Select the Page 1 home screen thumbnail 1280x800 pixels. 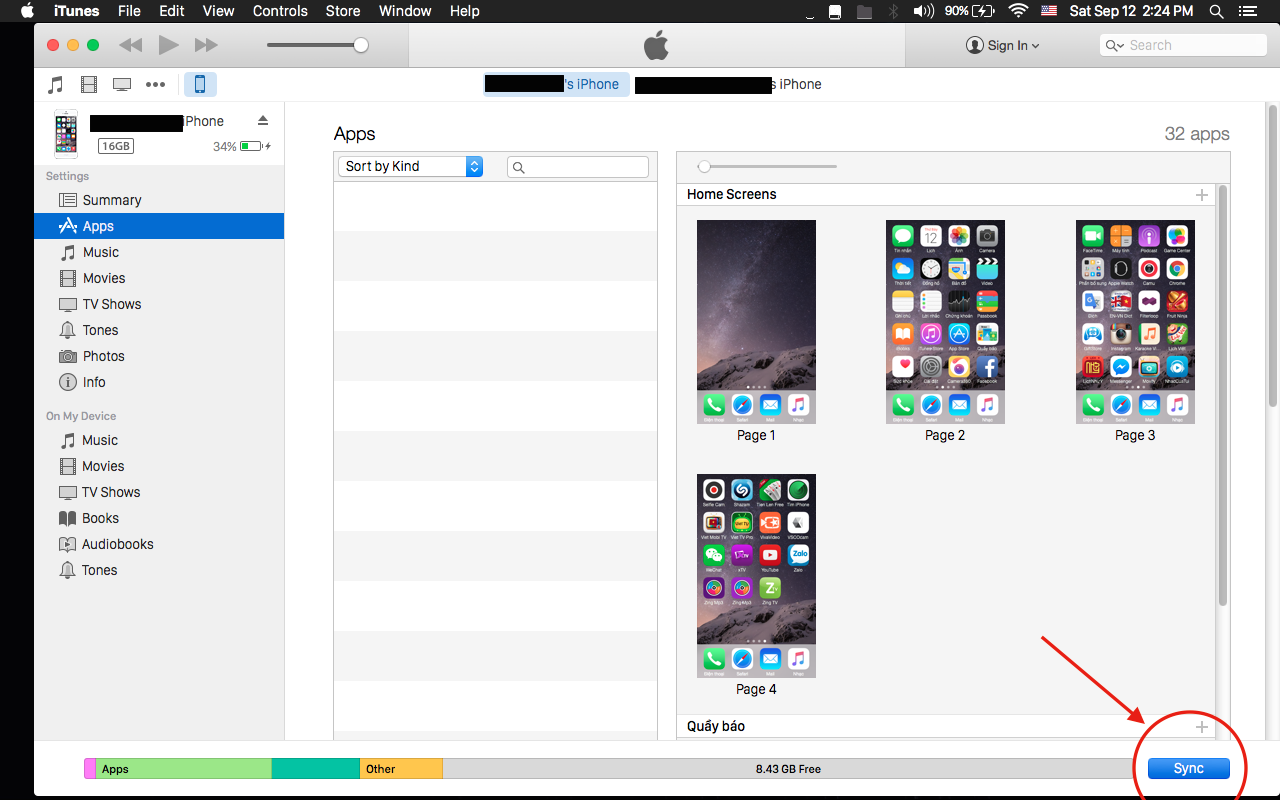pyautogui.click(x=756, y=322)
